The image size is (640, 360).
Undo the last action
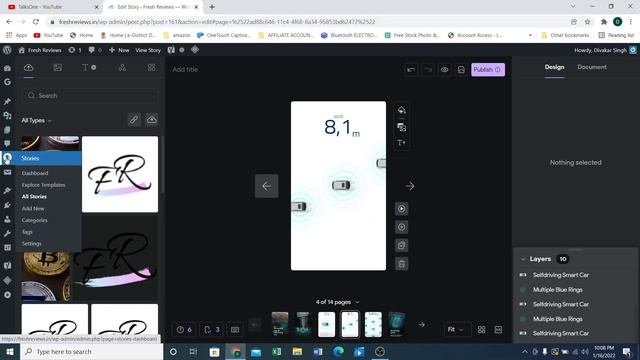(411, 70)
